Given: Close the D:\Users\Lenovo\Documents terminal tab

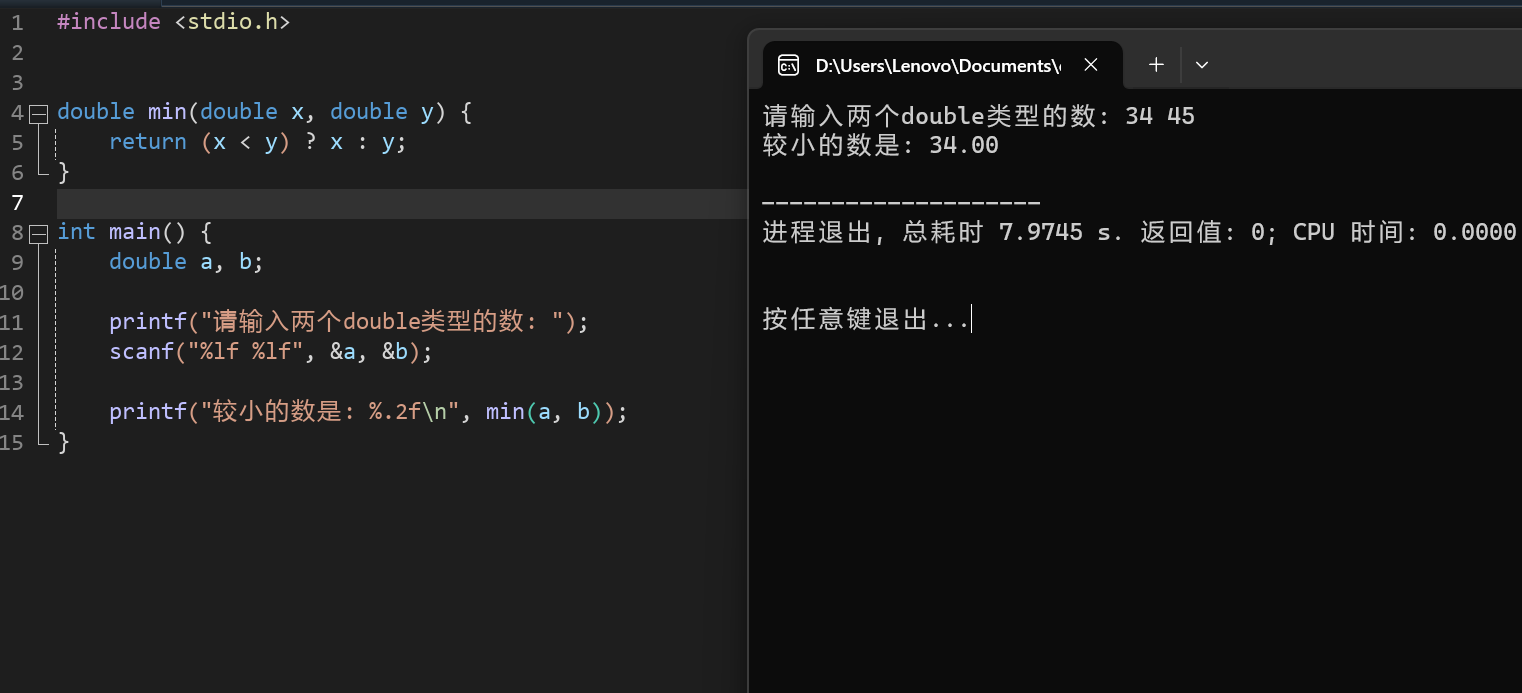Looking at the screenshot, I should click(x=1090, y=64).
